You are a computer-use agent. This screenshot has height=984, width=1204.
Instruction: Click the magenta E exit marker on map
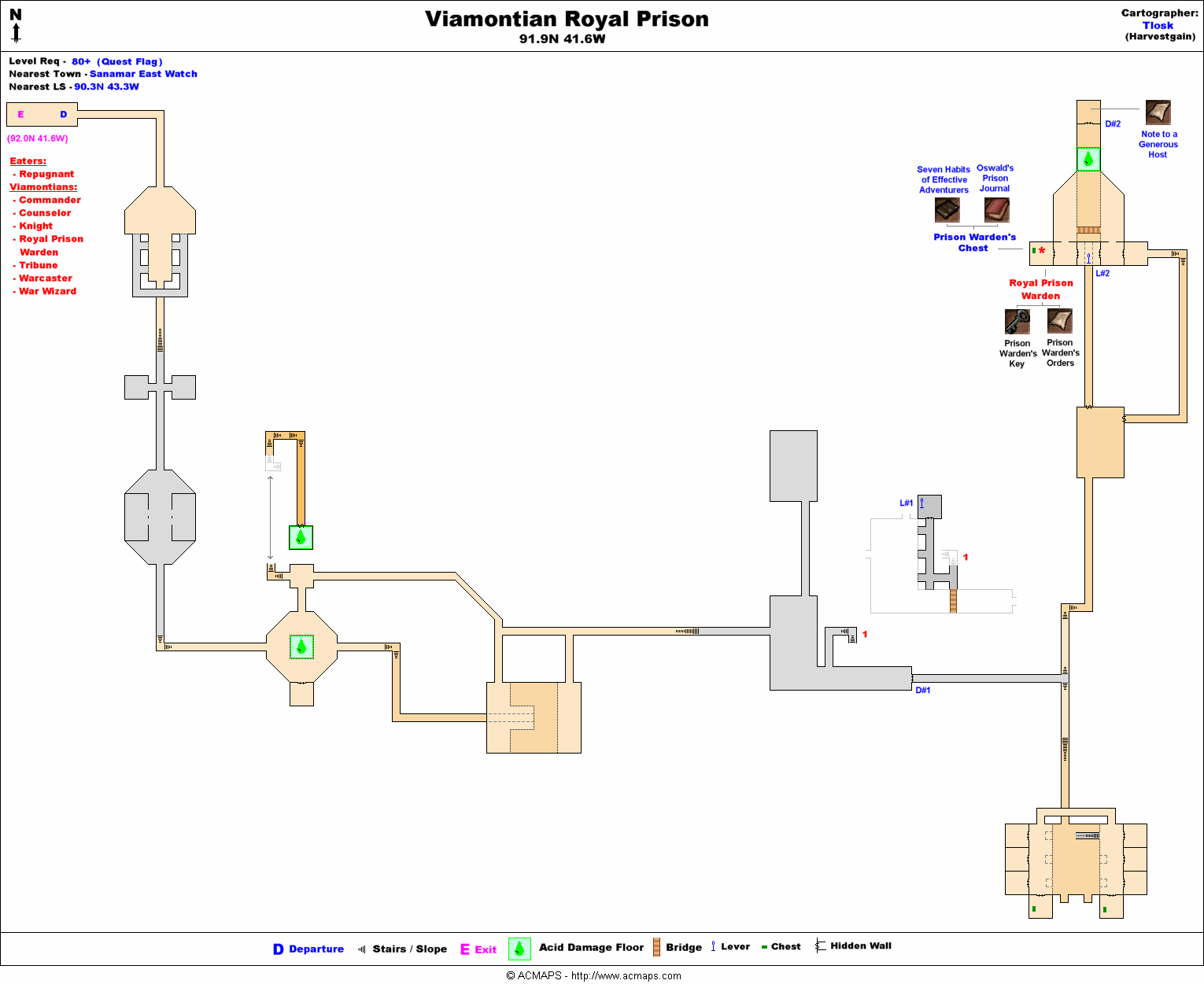pos(20,115)
